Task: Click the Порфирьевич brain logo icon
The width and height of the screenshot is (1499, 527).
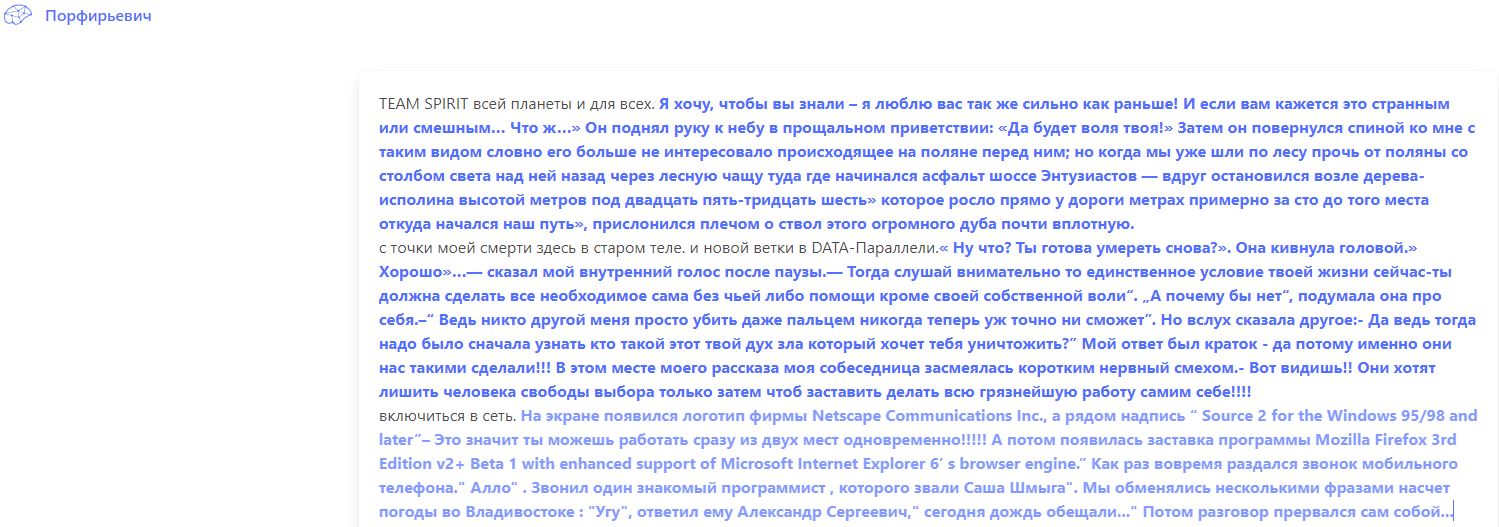Action: click(x=19, y=16)
